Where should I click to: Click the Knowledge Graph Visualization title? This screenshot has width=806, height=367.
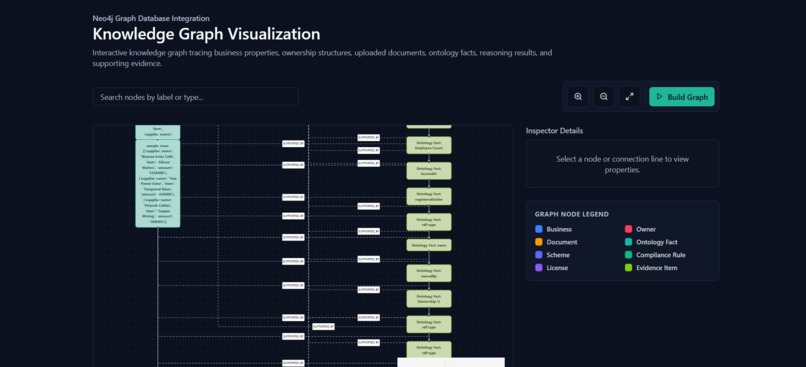coord(206,34)
